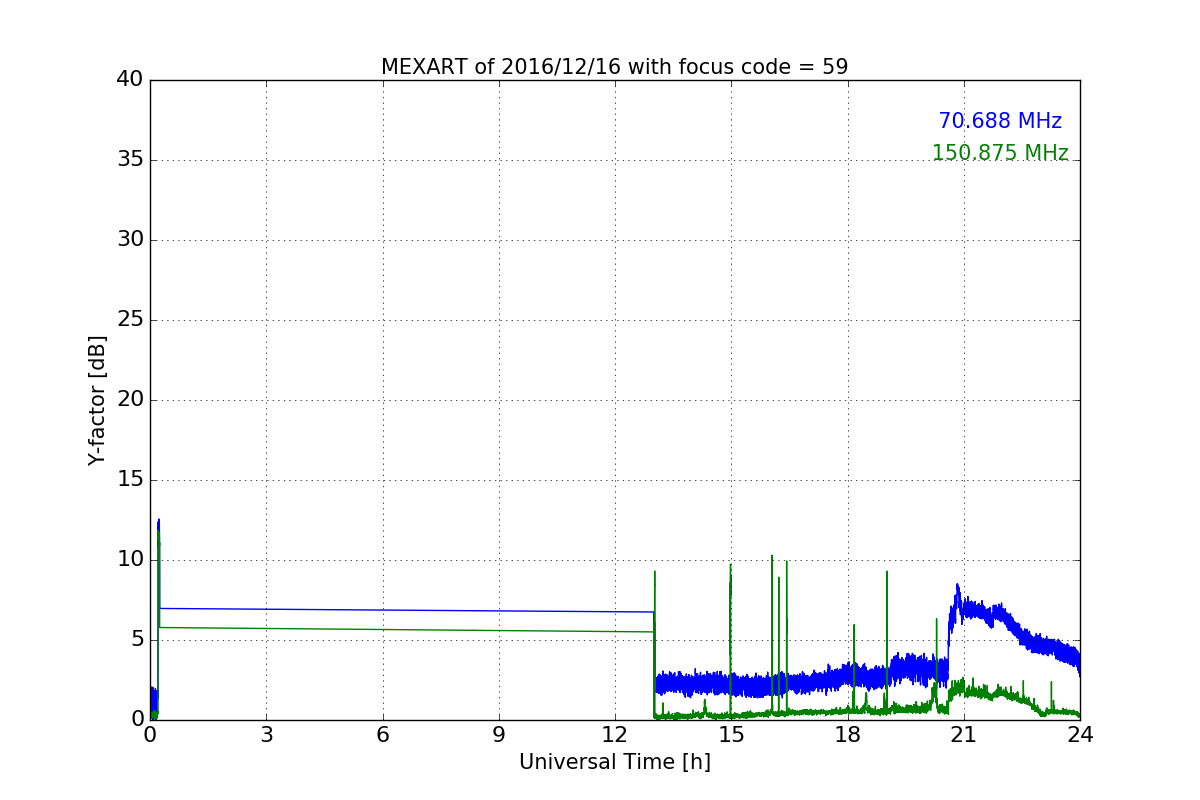Click the 'Y-factor [dB]' y-axis label

click(97, 400)
